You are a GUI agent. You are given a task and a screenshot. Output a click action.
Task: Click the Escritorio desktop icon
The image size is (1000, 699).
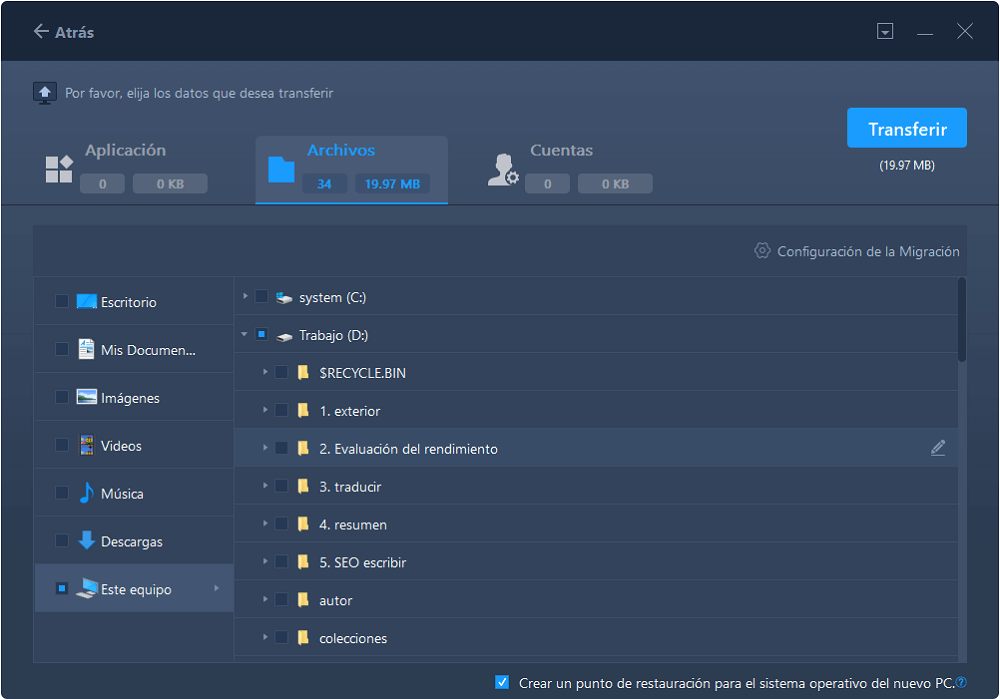[86, 301]
